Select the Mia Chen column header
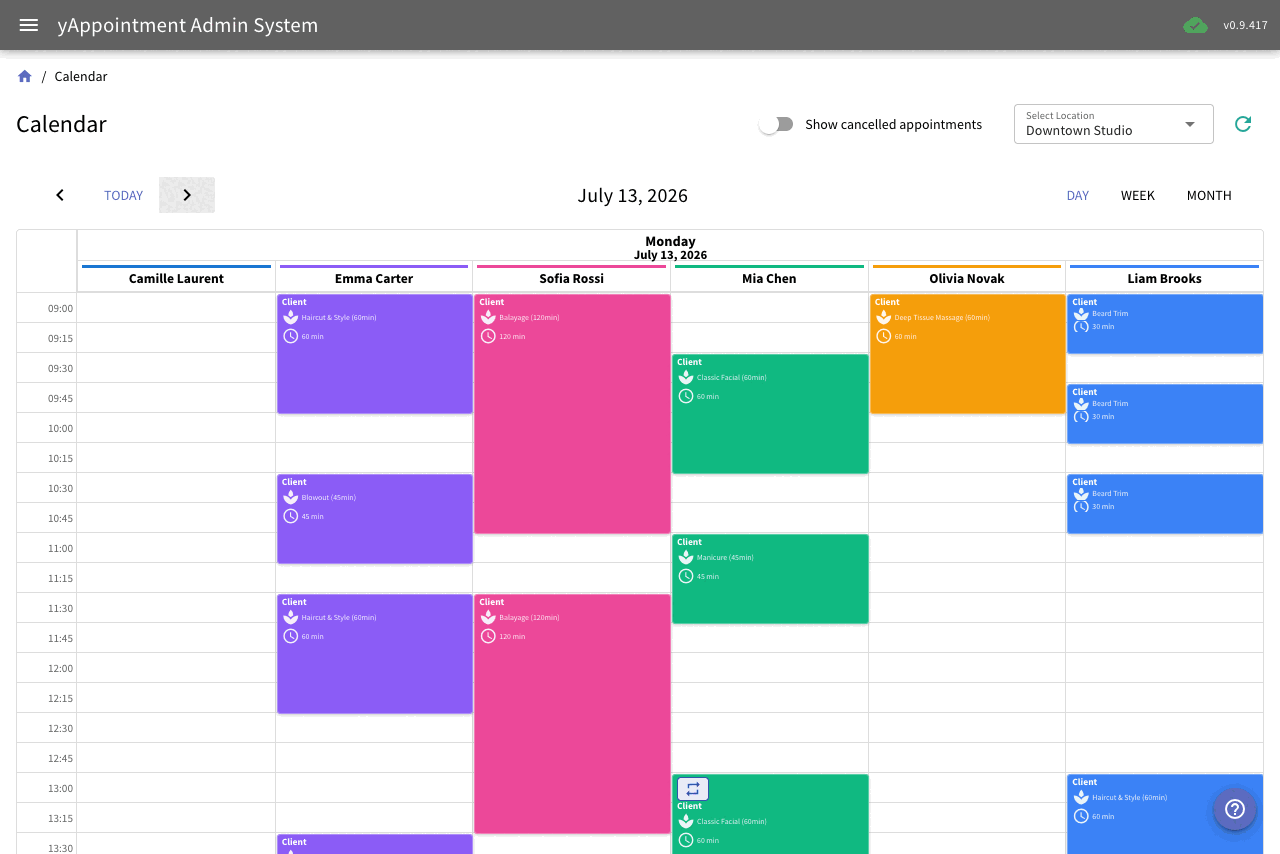Image resolution: width=1280 pixels, height=854 pixels. pyautogui.click(x=769, y=278)
